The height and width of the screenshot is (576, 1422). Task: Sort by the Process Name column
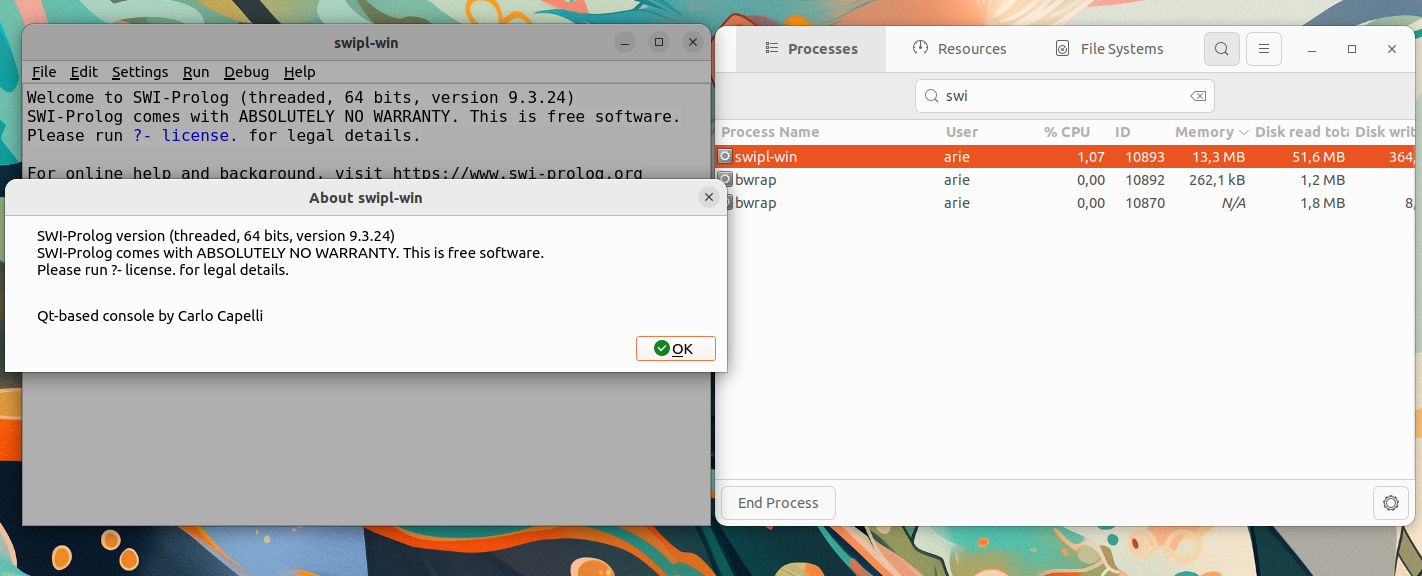pos(770,132)
